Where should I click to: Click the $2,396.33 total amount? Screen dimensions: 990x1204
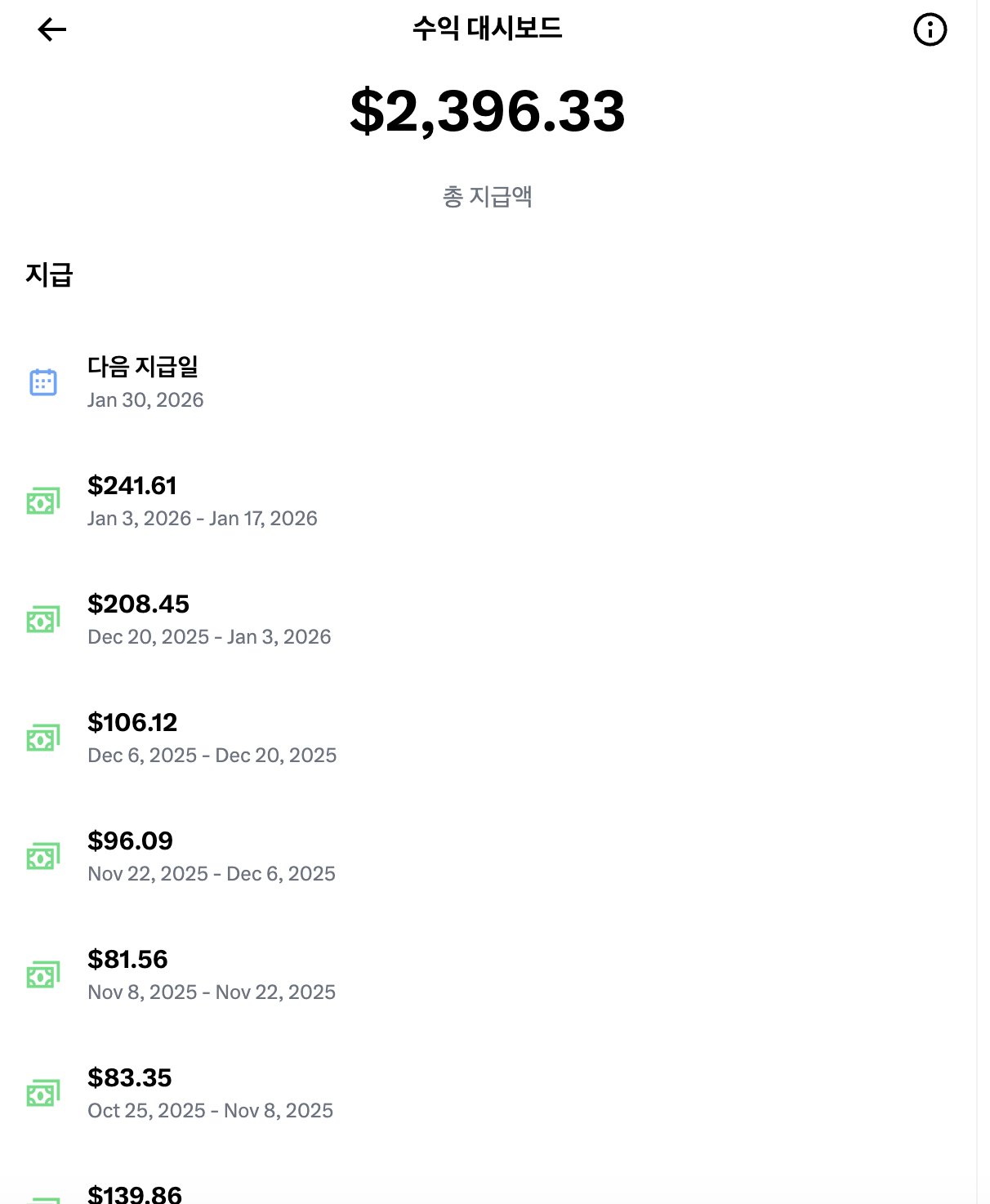point(488,111)
